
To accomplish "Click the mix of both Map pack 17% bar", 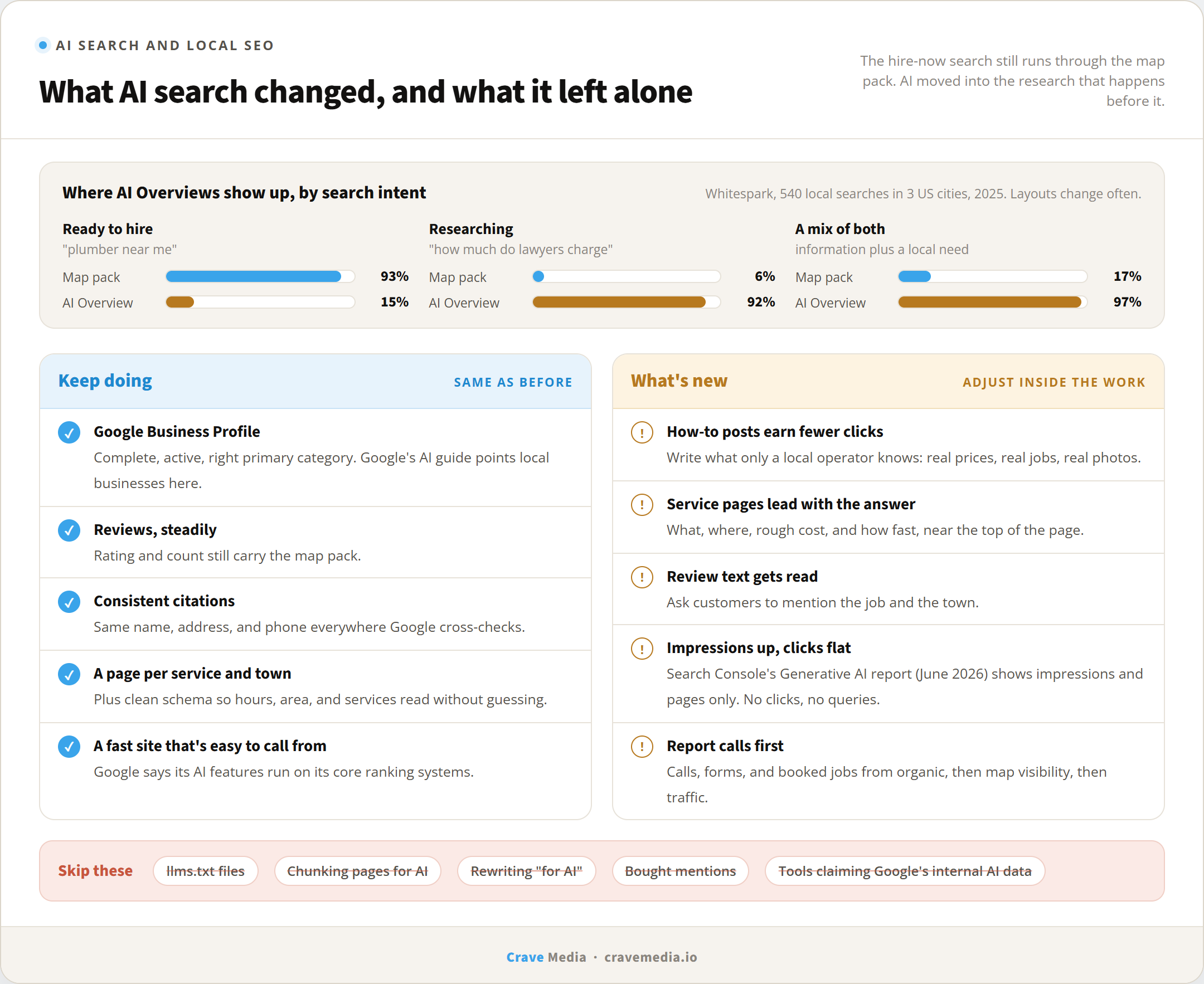I will coord(992,276).
